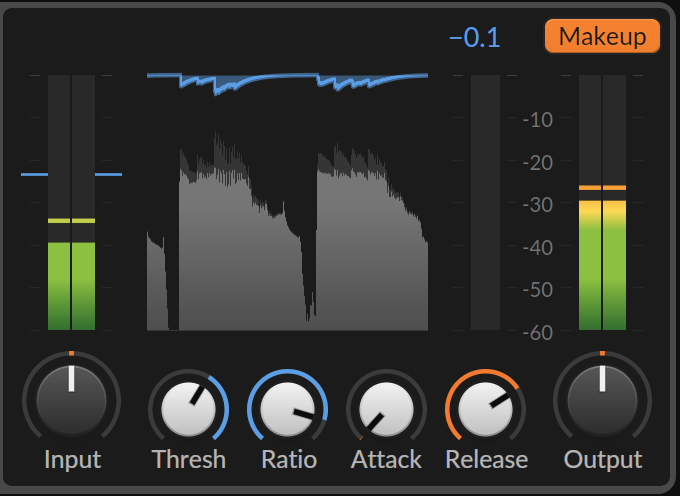Click the stereo output level meter
Viewport: 680px width, 496px height.
pos(602,202)
